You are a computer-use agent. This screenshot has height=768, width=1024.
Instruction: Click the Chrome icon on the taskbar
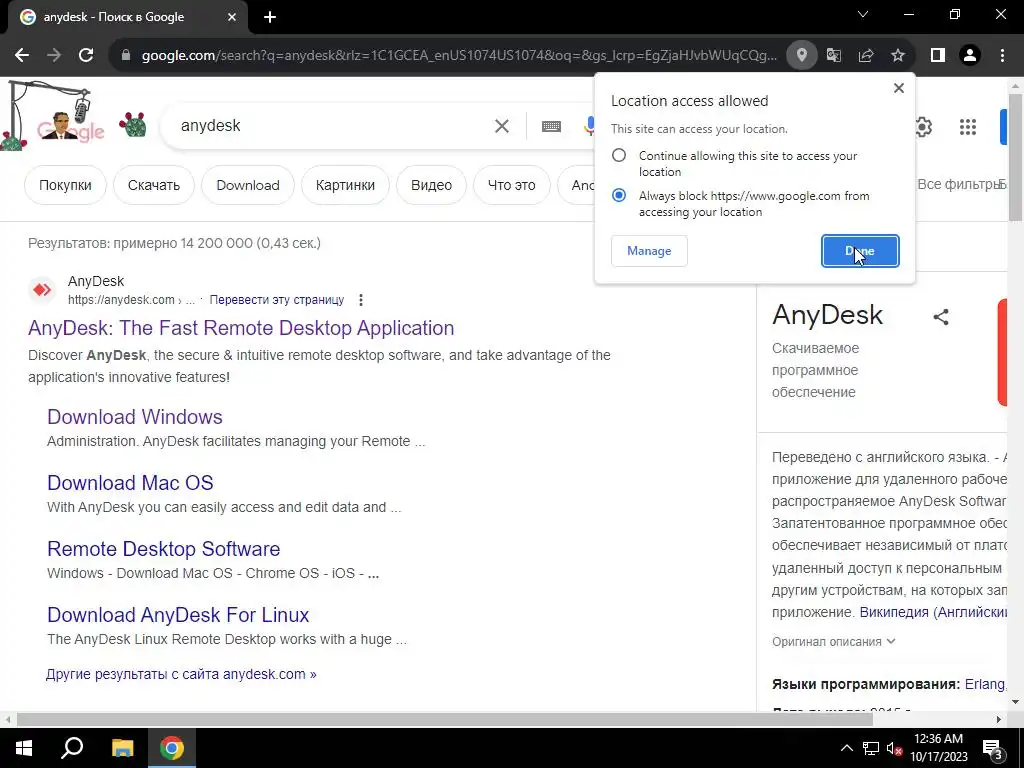click(x=172, y=748)
